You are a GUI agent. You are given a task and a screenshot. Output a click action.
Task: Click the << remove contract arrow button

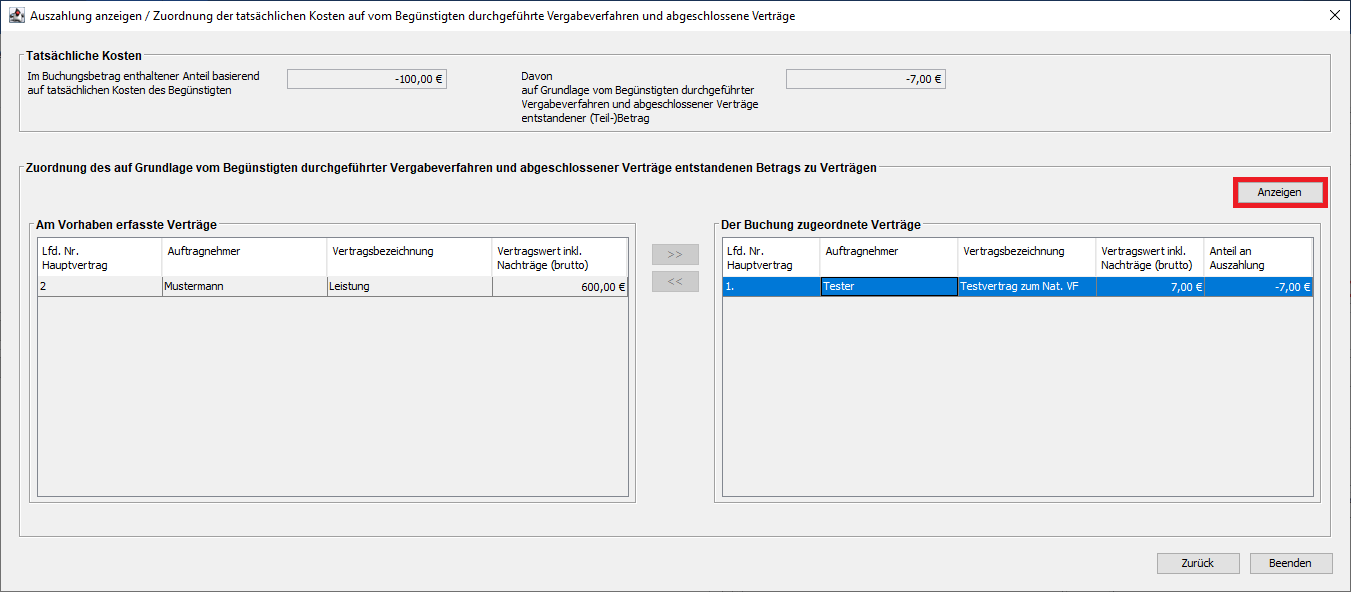(675, 282)
